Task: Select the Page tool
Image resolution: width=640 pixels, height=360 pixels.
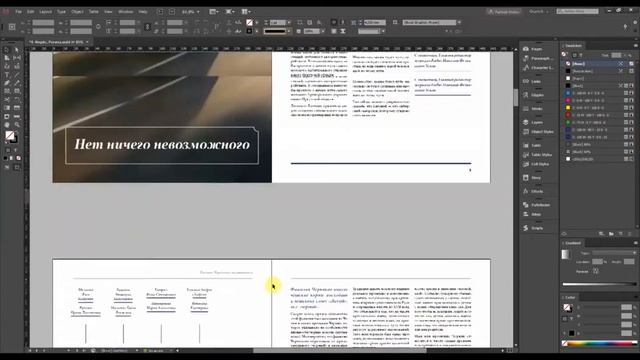Action: 7,58
